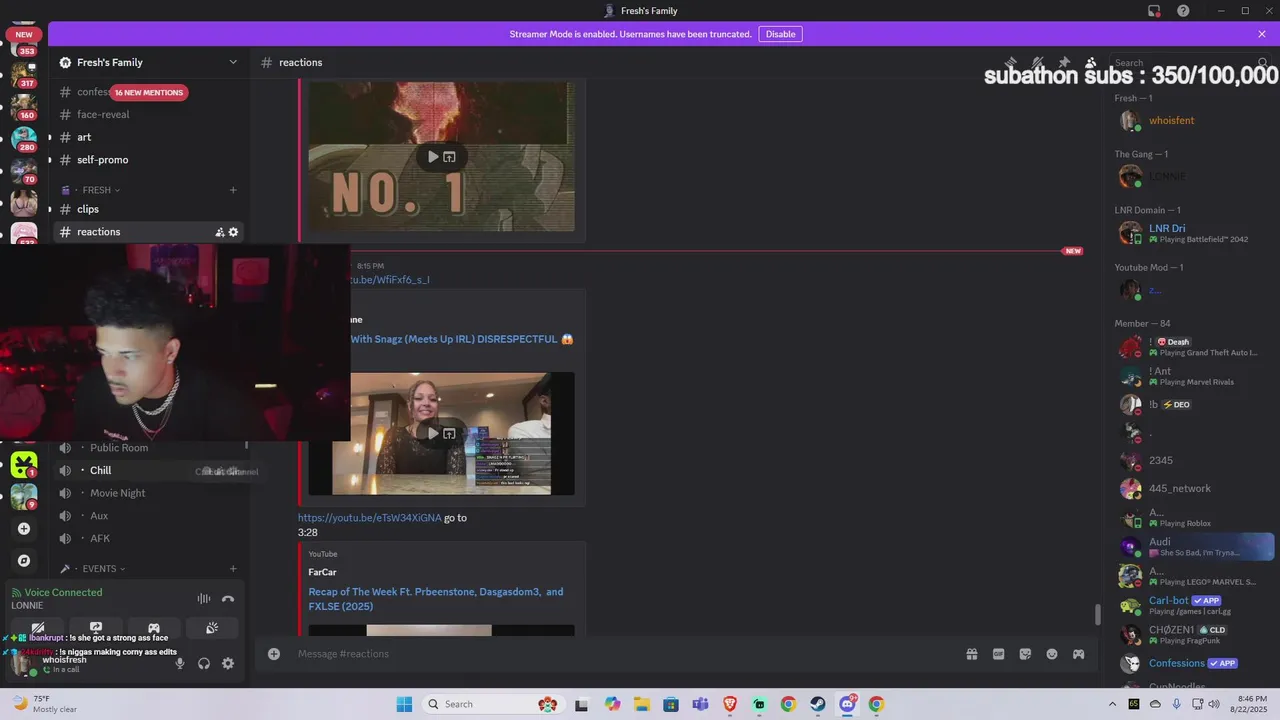Image resolution: width=1280 pixels, height=720 pixels.
Task: Disconnect from the voice call
Action: tap(228, 599)
